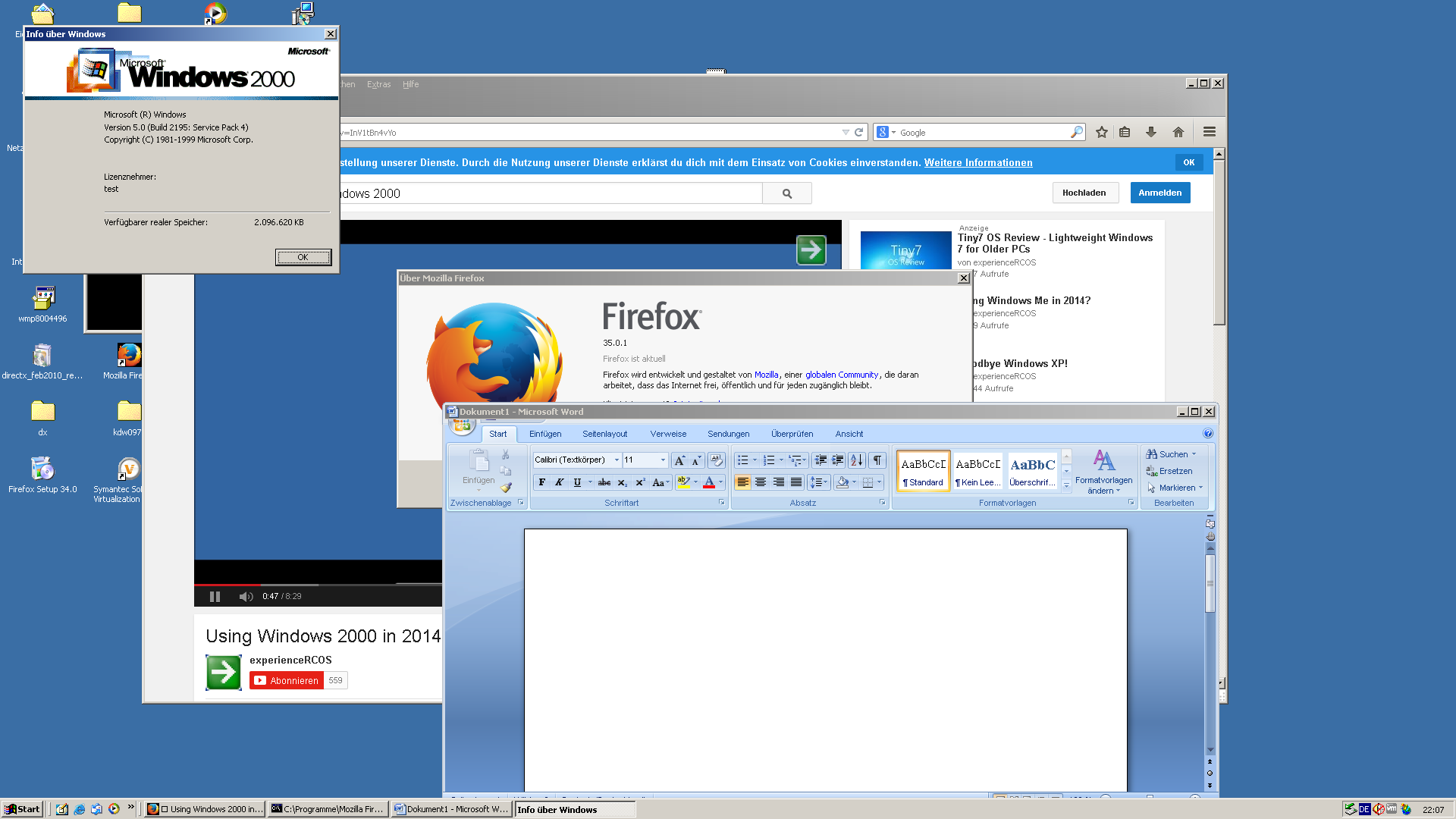Center align text in Word
This screenshot has width=1456, height=819.
pyautogui.click(x=761, y=482)
